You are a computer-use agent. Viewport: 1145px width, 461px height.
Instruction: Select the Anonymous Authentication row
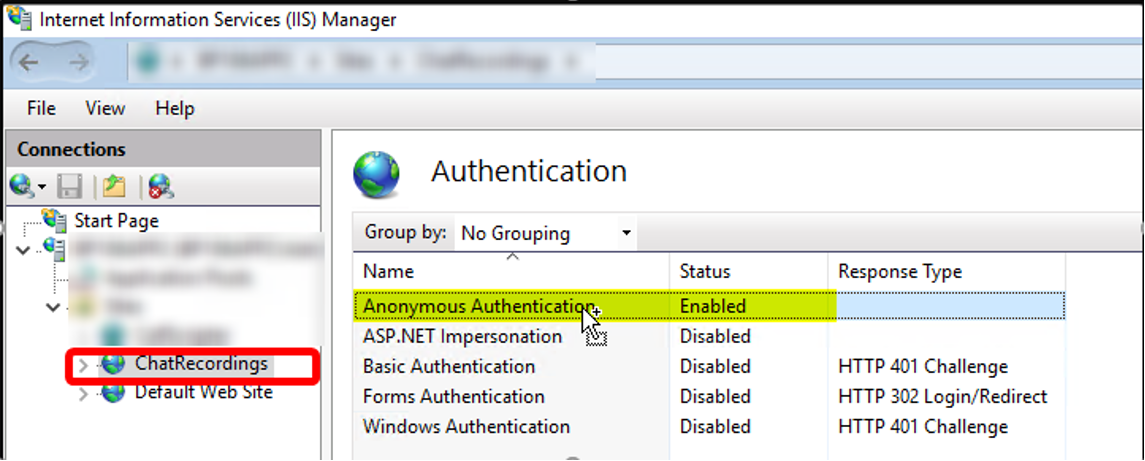pyautogui.click(x=709, y=306)
